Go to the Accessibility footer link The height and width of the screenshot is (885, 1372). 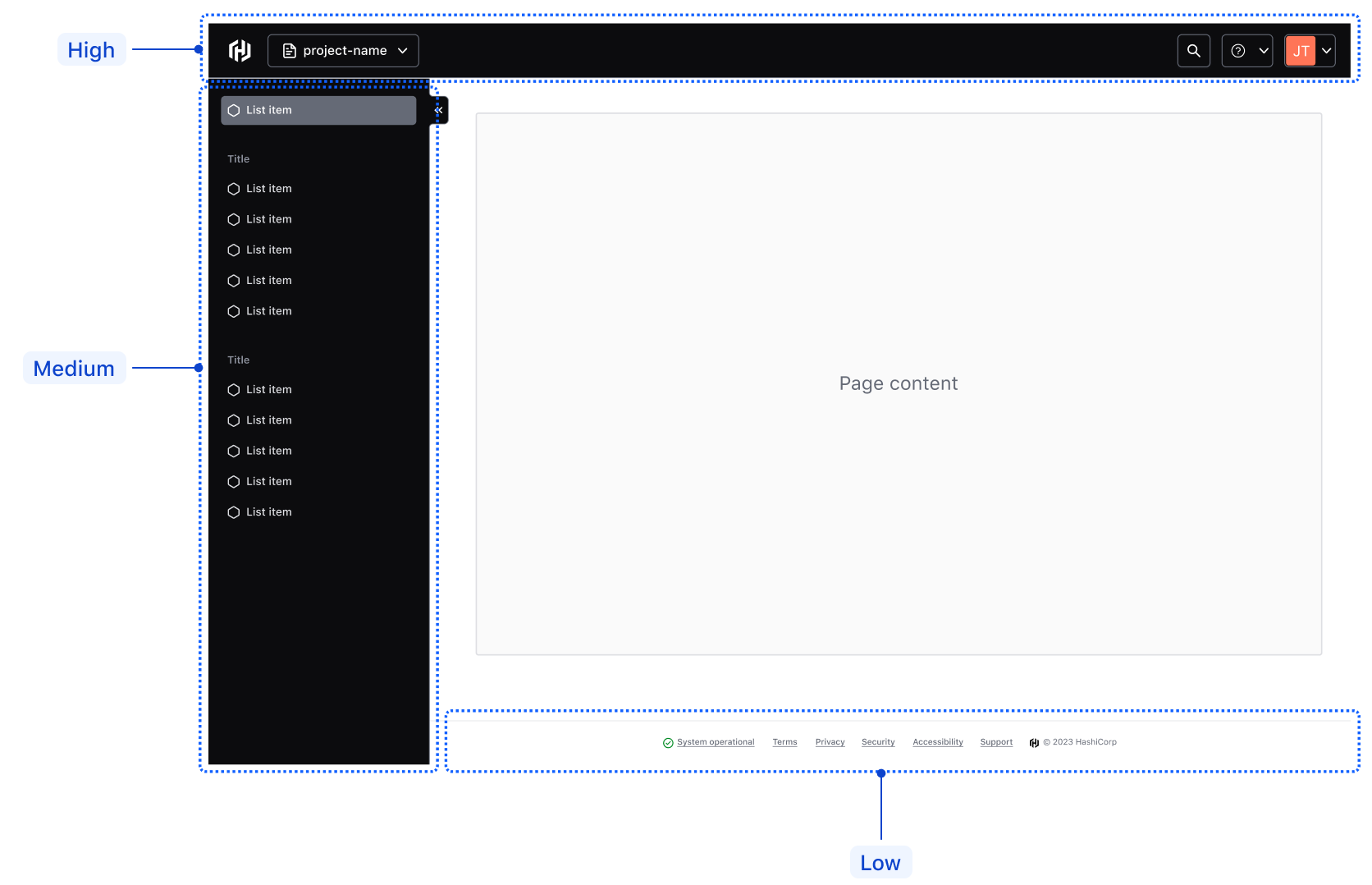[x=937, y=742]
